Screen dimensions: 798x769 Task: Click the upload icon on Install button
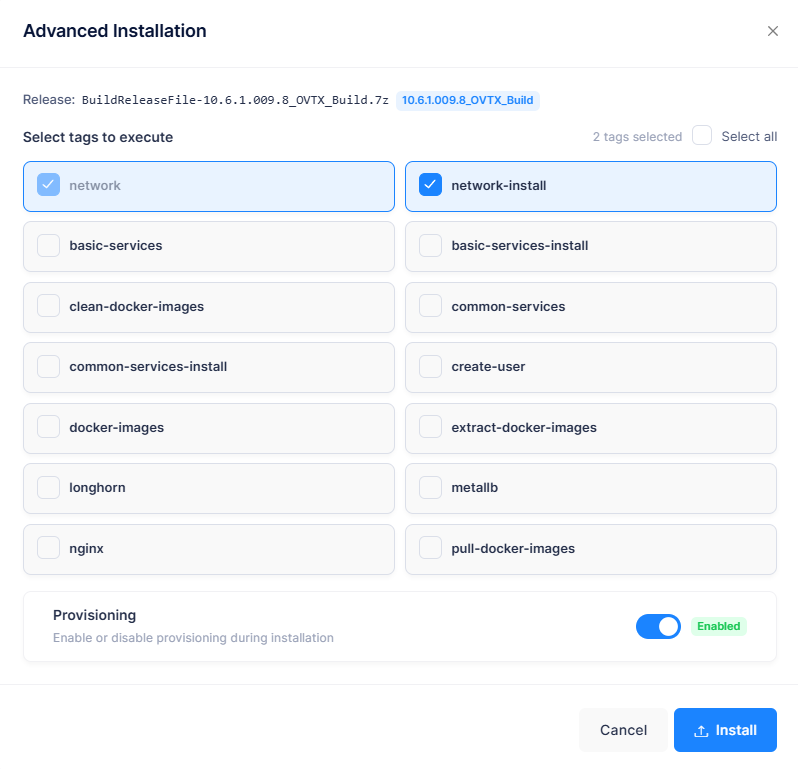701,730
